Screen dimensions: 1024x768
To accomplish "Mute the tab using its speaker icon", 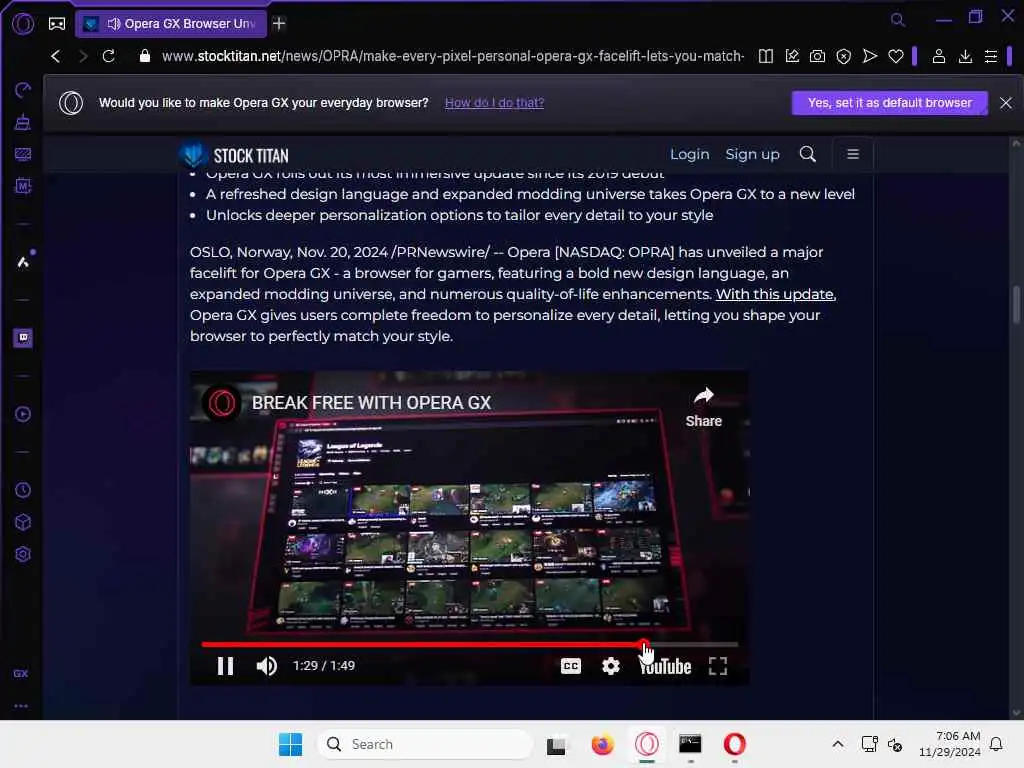I will coord(114,24).
